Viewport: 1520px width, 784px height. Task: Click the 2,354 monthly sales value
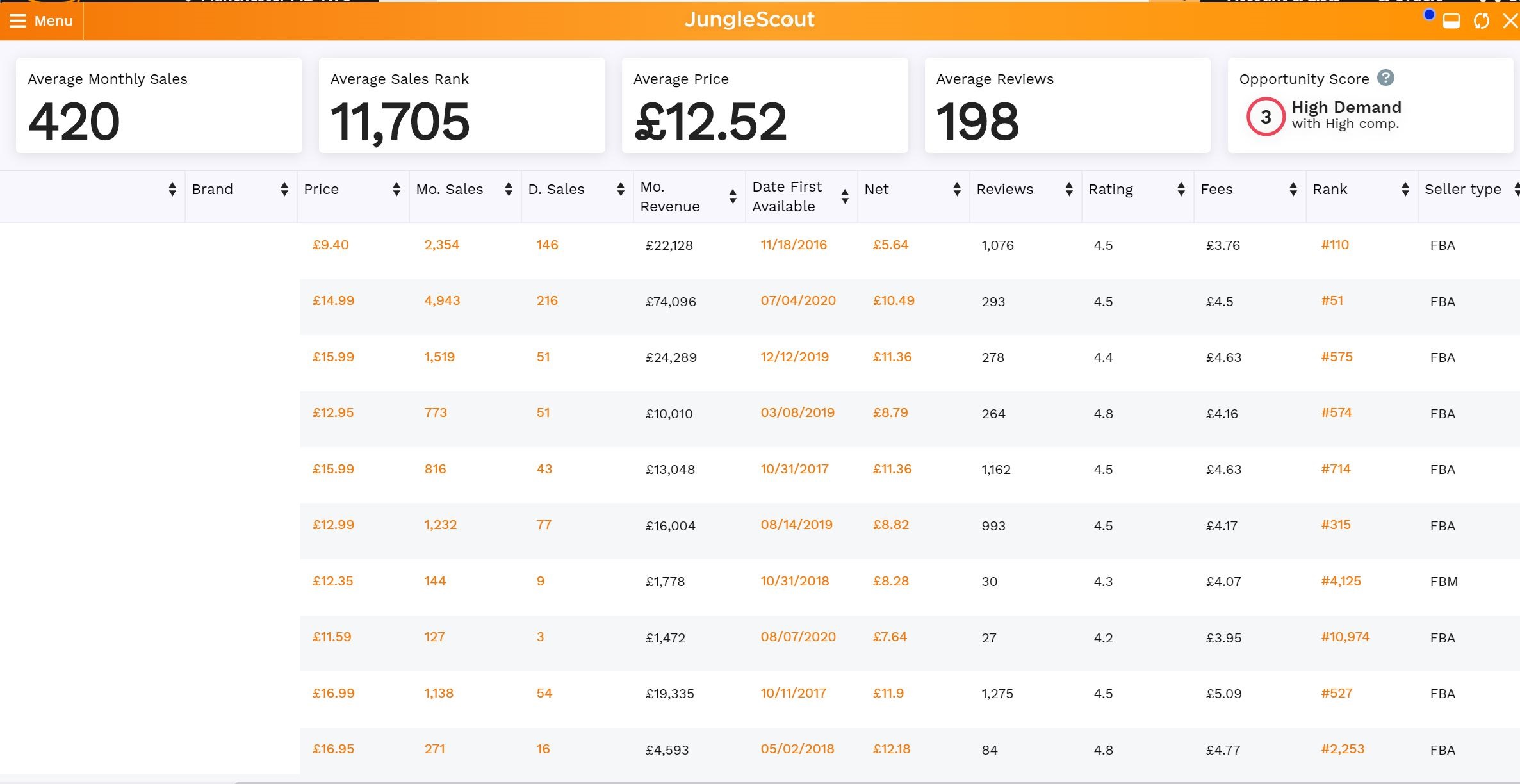(x=441, y=245)
